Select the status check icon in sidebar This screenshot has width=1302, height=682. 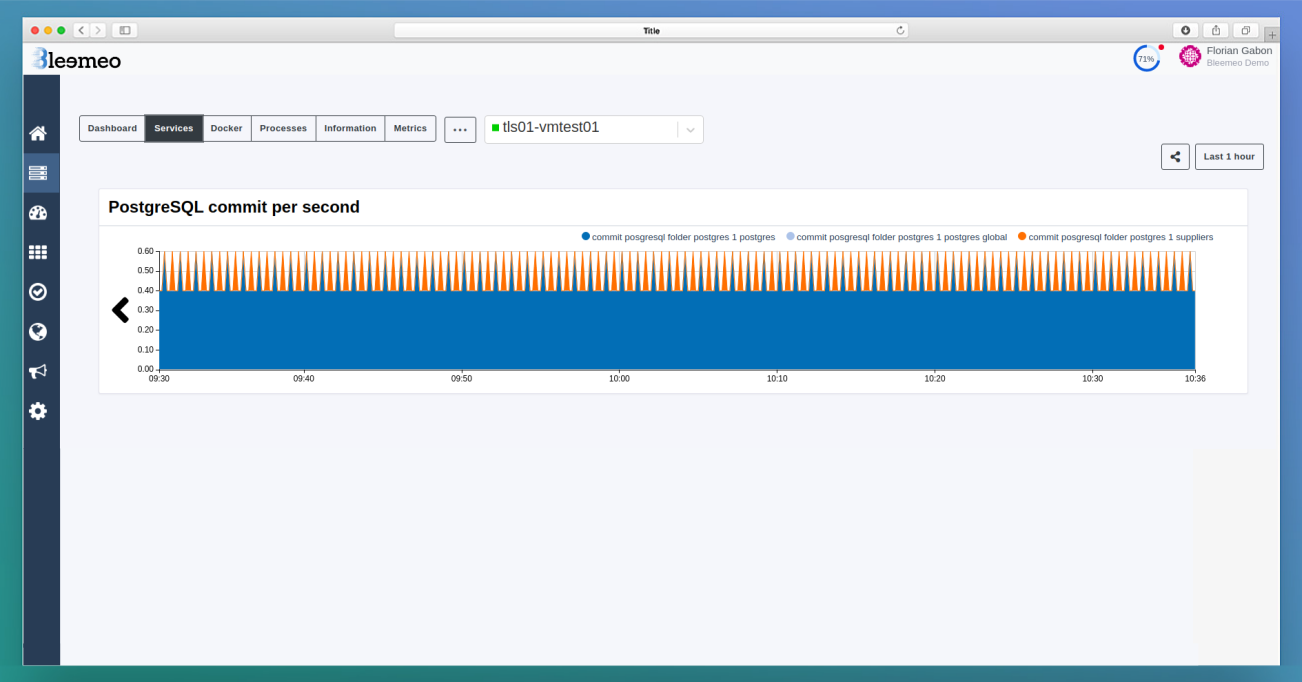tap(38, 291)
